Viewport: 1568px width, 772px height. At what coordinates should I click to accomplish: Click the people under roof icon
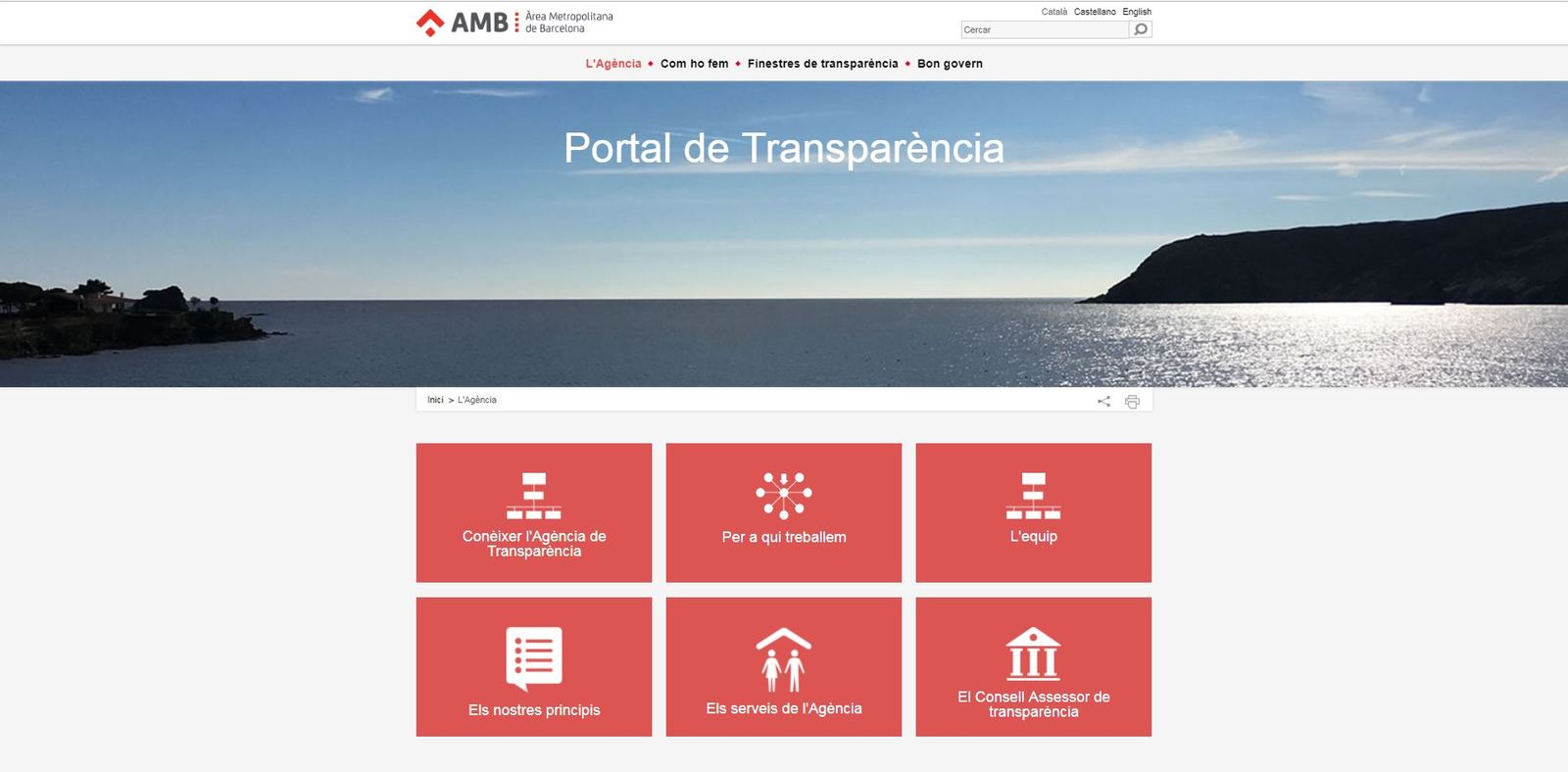tap(783, 659)
